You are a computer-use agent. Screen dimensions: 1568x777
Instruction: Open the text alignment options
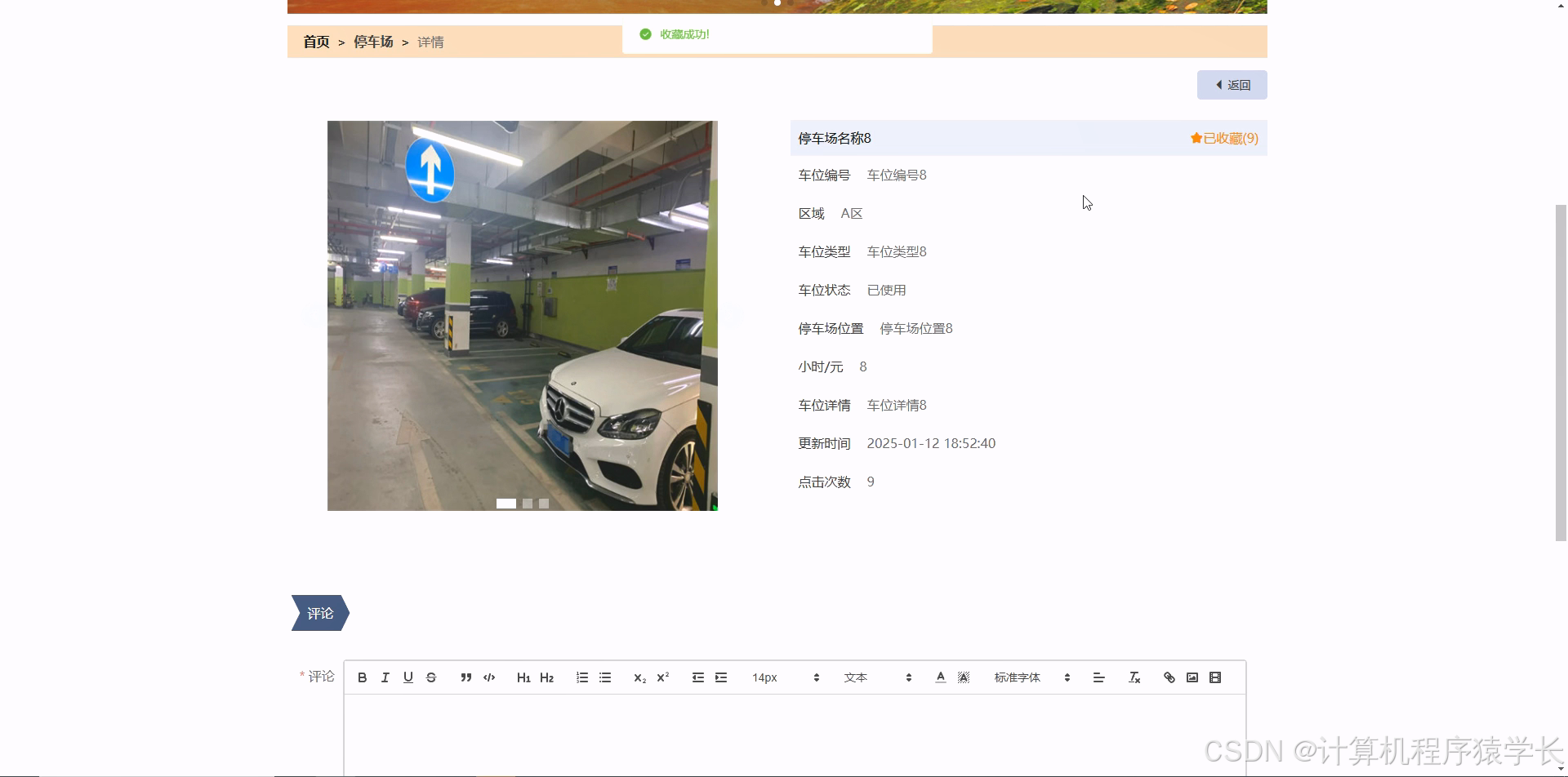1099,677
